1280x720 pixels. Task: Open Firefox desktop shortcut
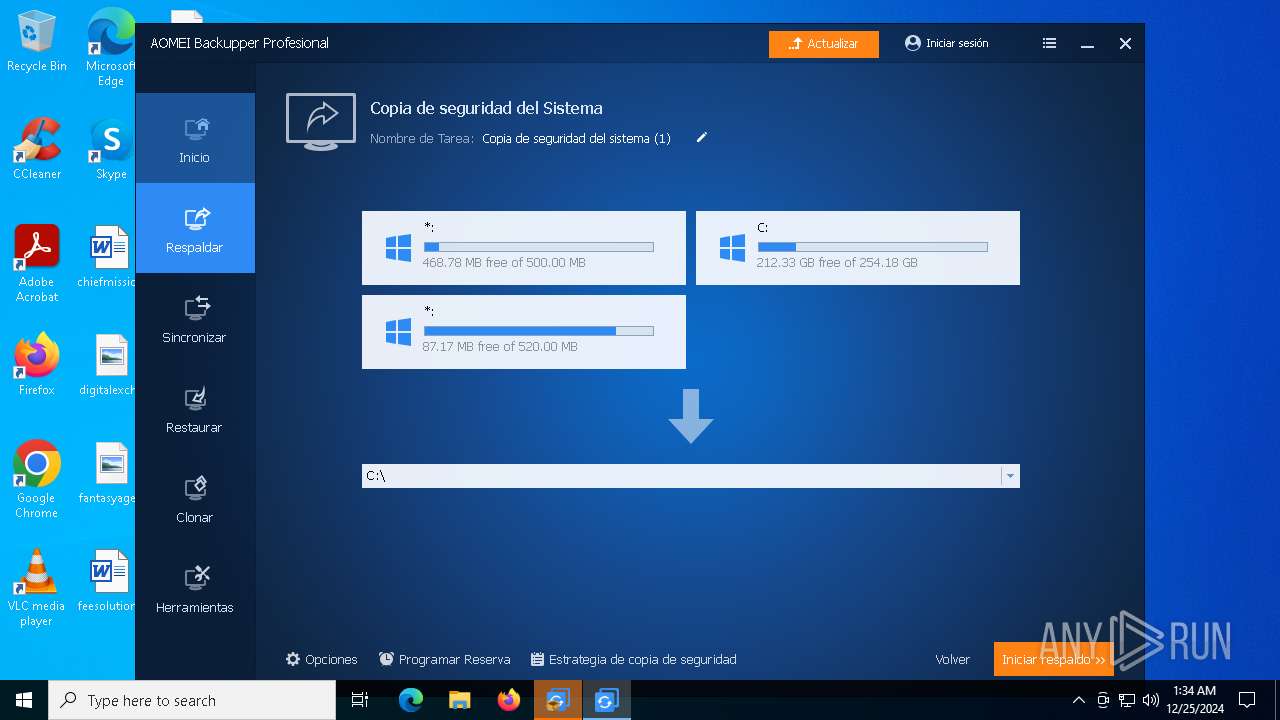point(37,364)
